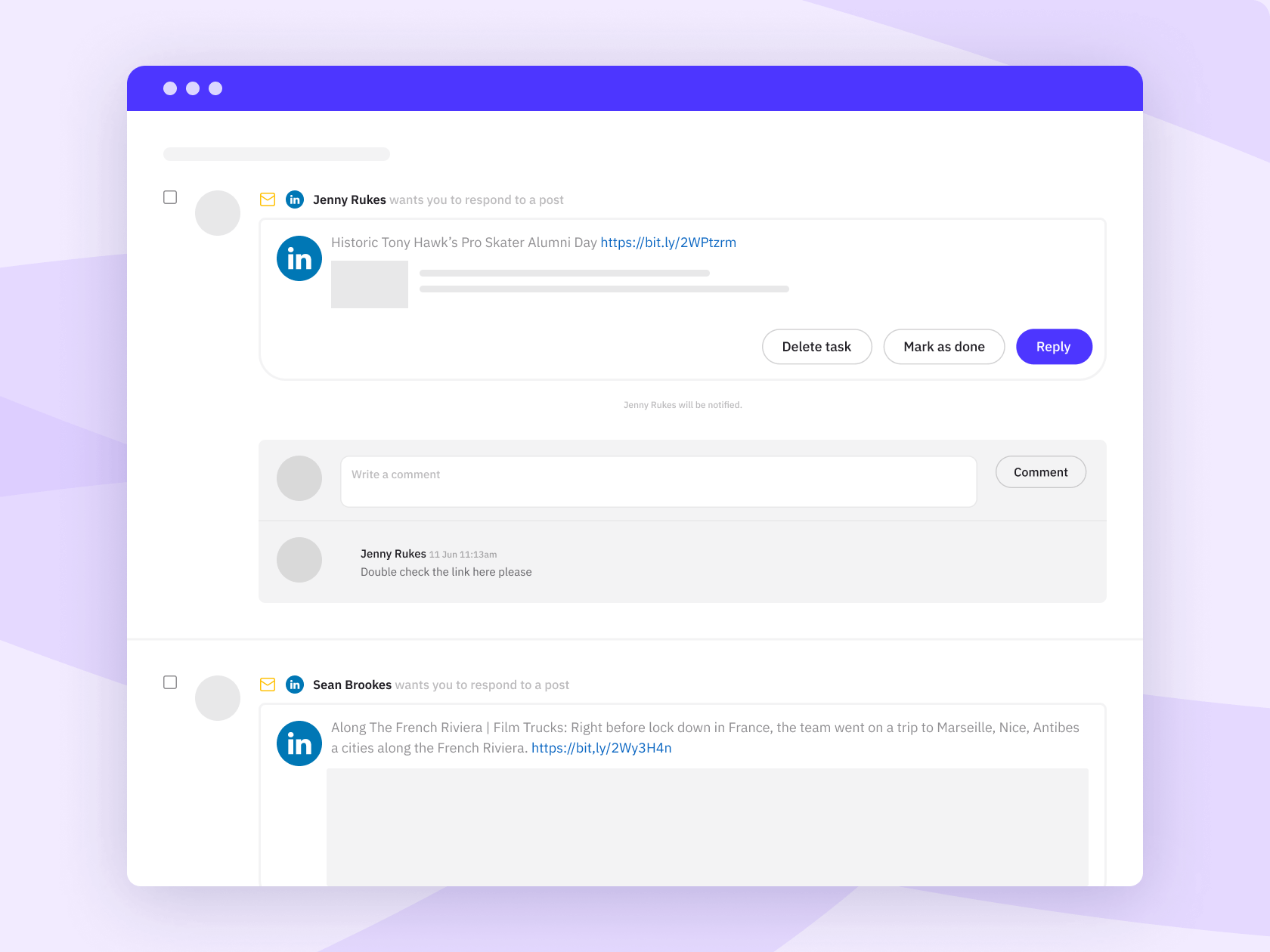Screen dimensions: 1270x952
Task: Click the Reply button
Action: (x=1054, y=347)
